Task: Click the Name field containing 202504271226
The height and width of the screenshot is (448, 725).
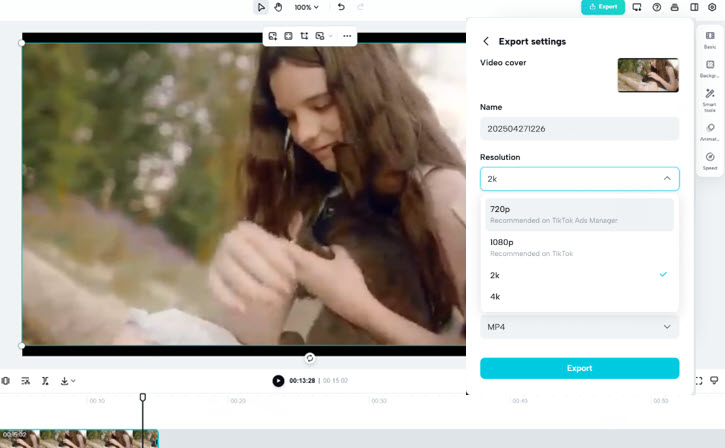Action: click(579, 129)
